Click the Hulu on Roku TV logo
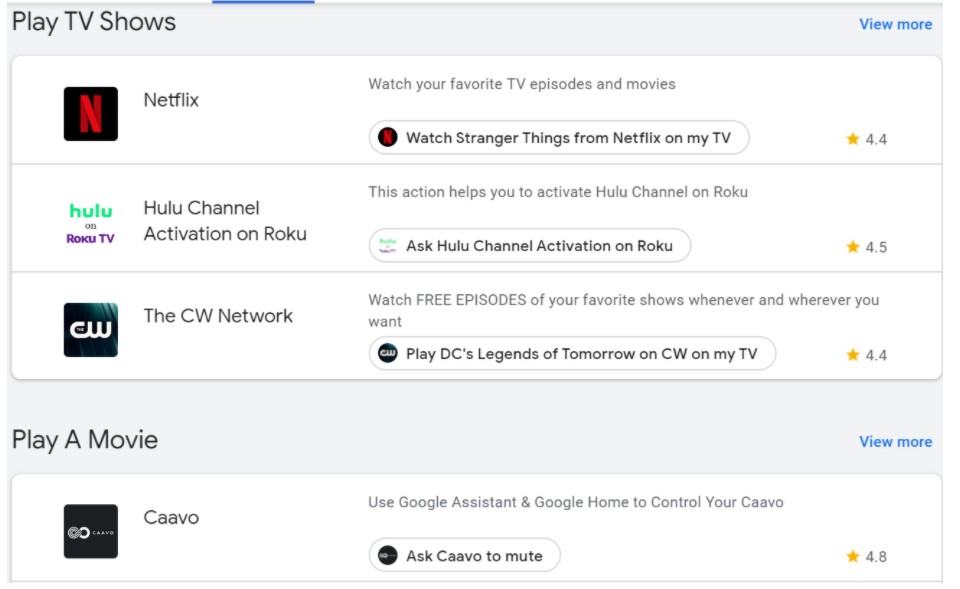The width and height of the screenshot is (960, 589). pos(91,223)
